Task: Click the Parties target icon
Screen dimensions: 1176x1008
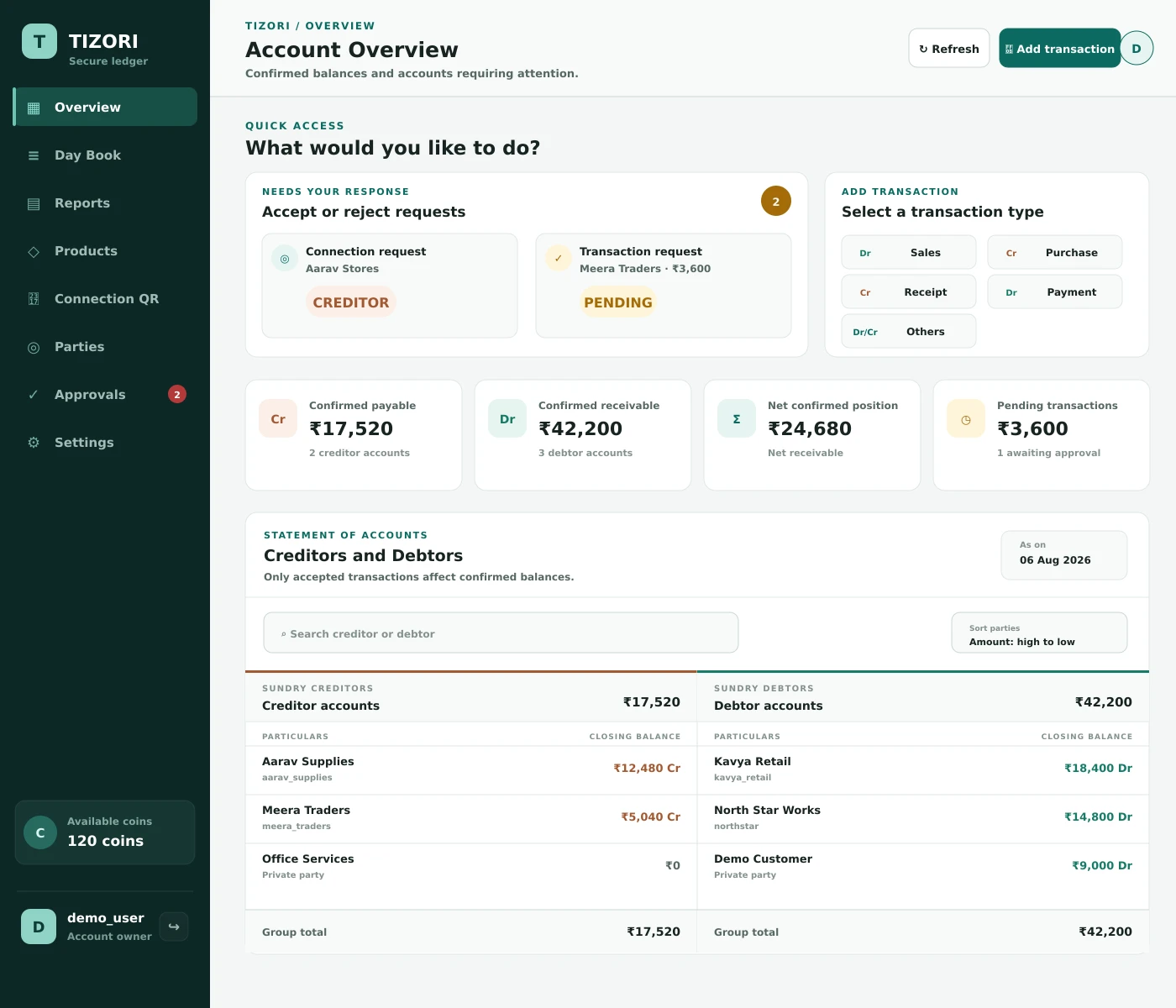Action: click(x=34, y=347)
